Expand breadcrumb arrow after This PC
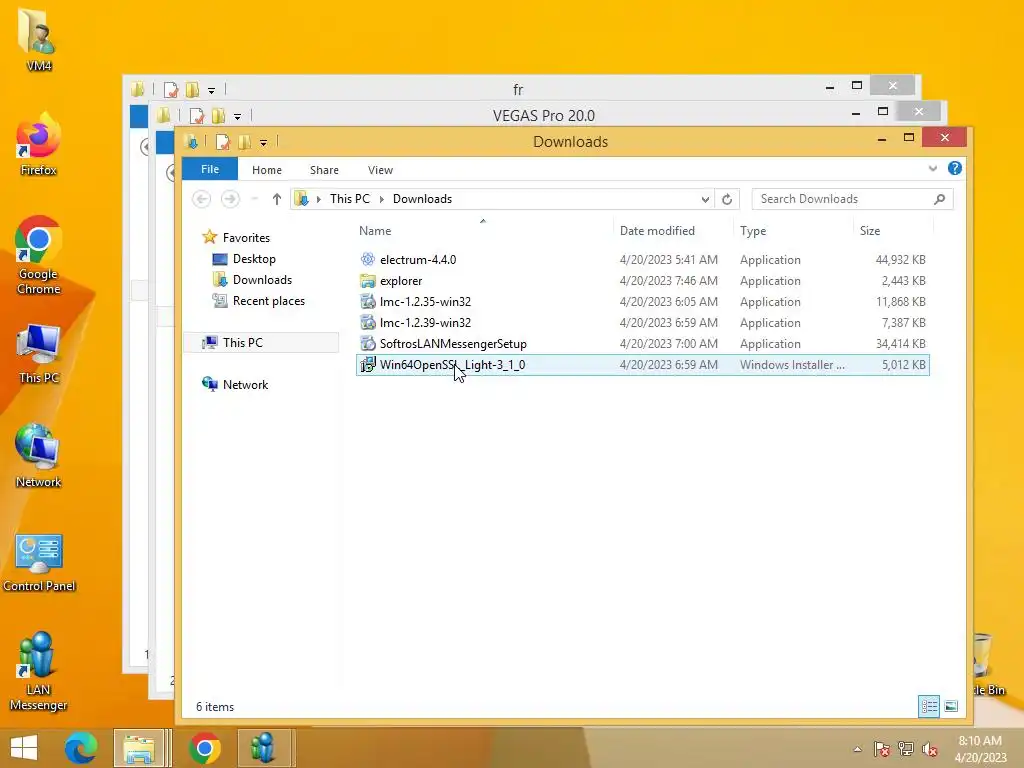1024x768 pixels. click(x=381, y=199)
